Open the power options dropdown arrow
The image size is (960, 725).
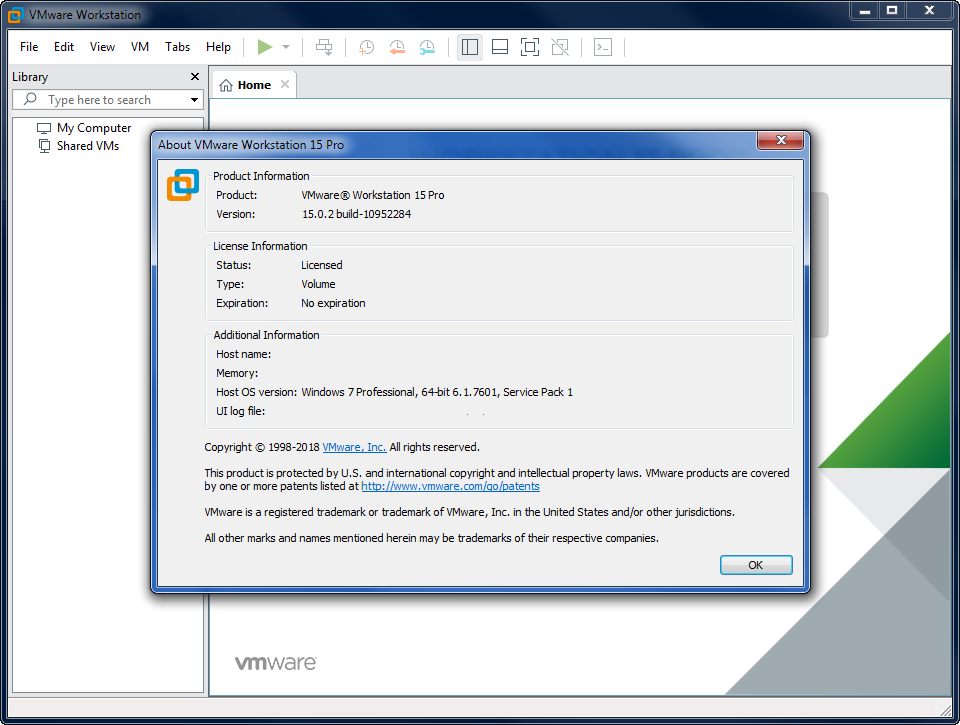[286, 47]
